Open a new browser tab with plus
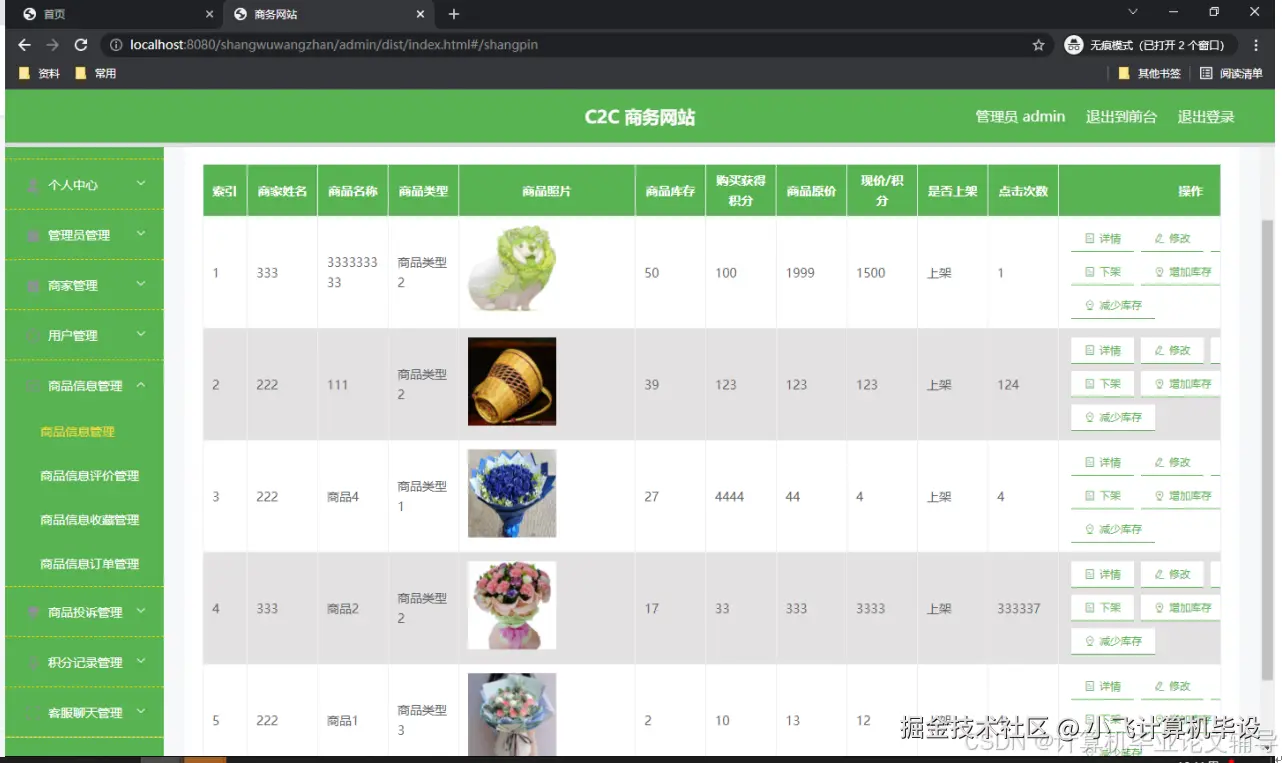 coord(453,14)
